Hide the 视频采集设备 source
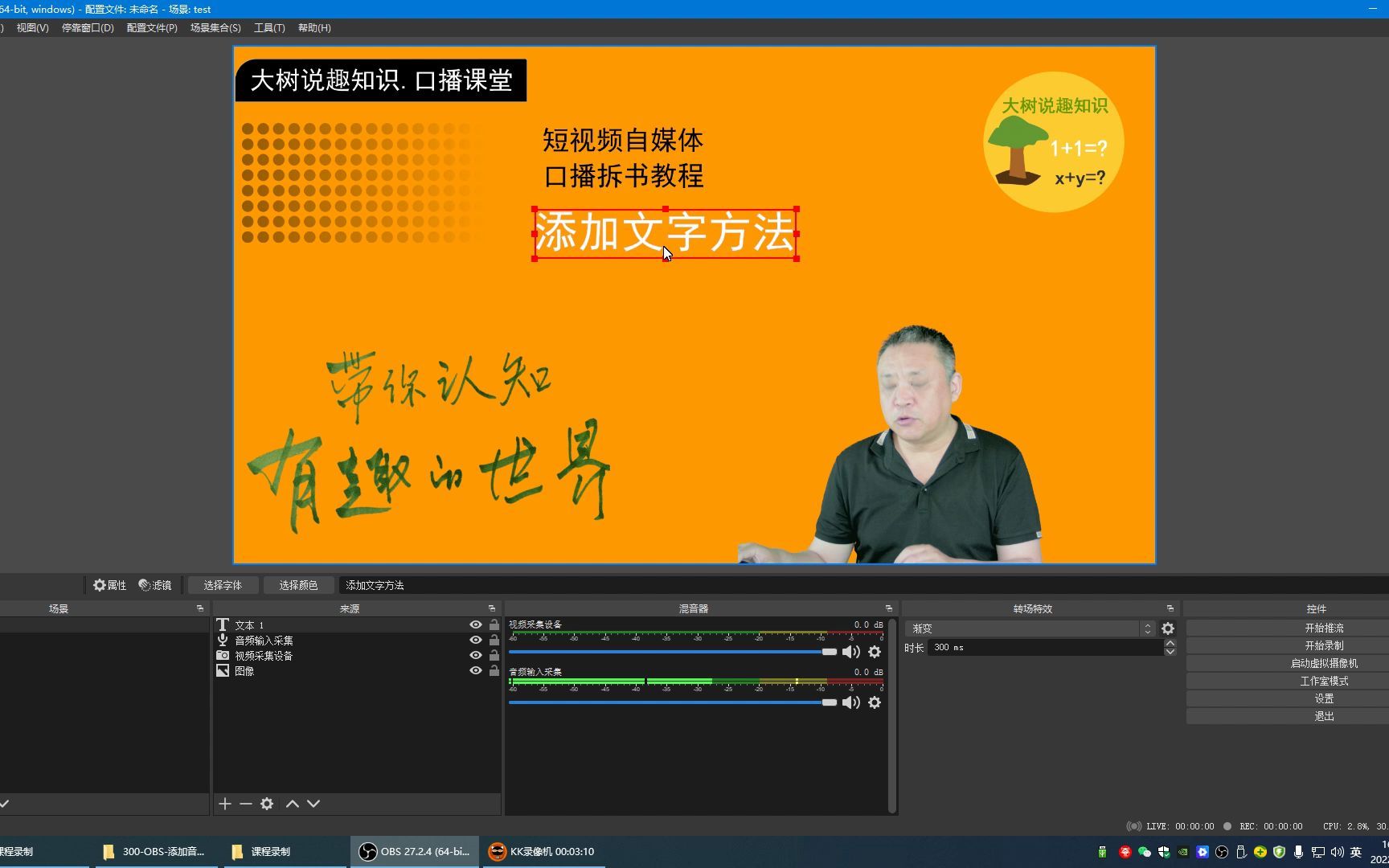 point(474,655)
